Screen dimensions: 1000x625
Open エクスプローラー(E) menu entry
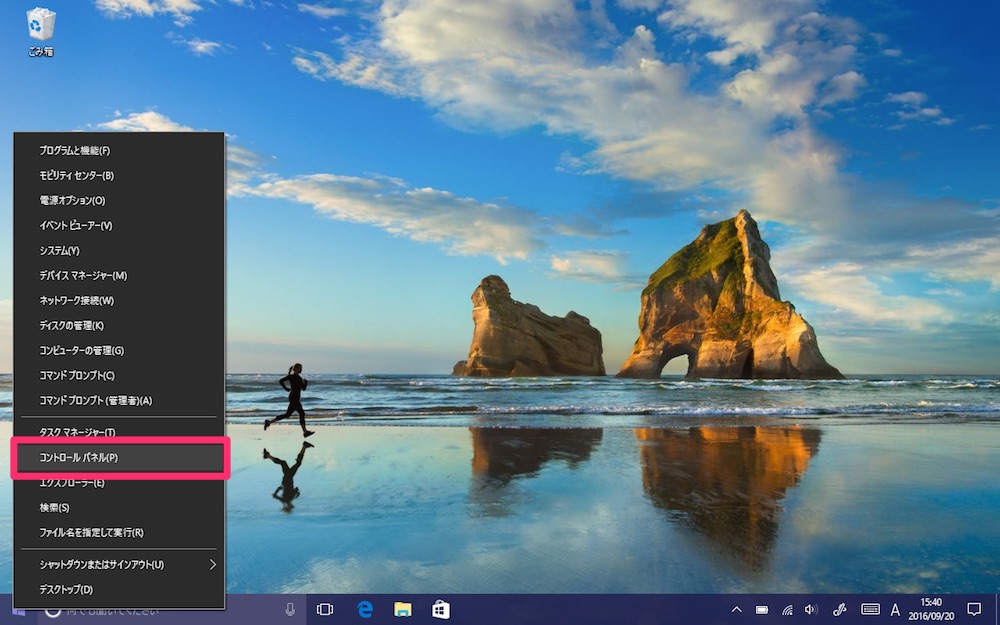(x=119, y=483)
